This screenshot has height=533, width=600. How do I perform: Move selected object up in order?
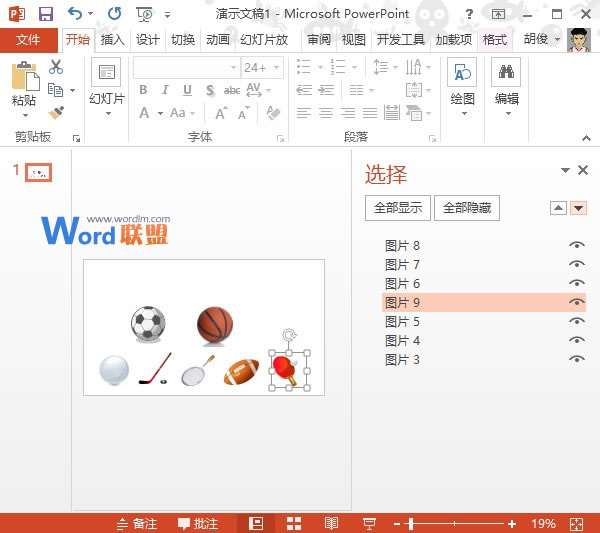coord(558,208)
